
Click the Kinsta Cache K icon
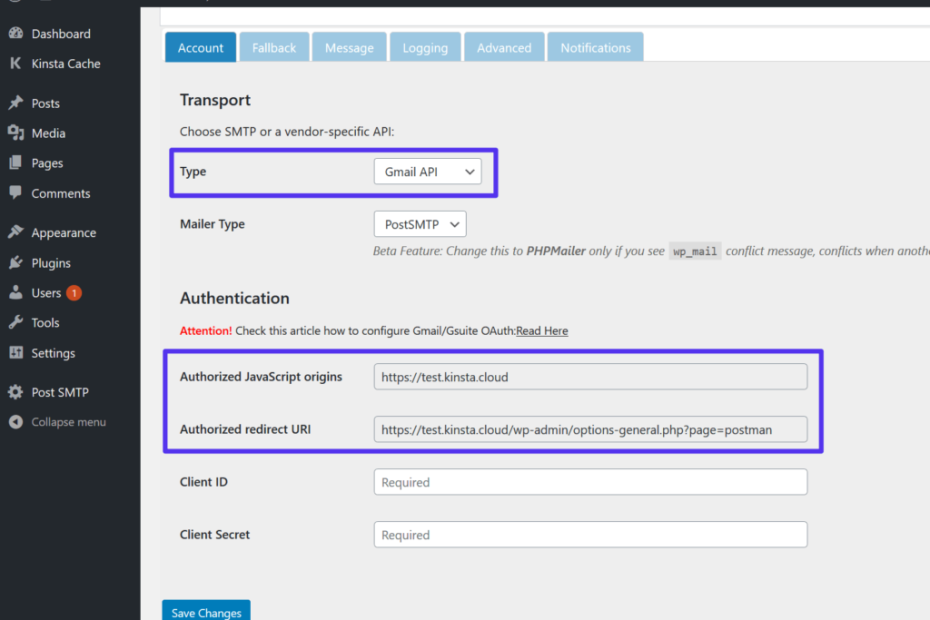[16, 63]
